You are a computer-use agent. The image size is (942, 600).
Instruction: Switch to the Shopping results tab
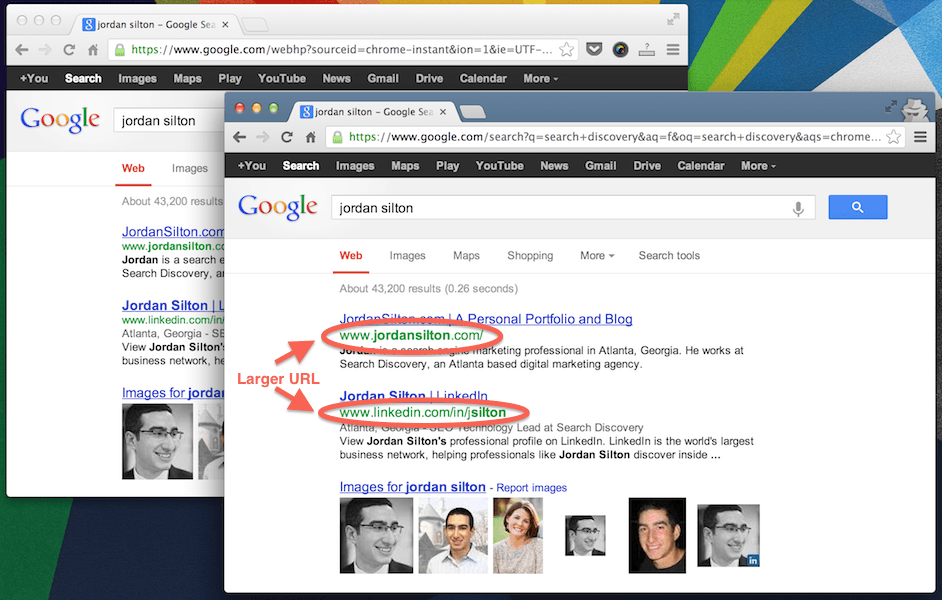tap(530, 256)
